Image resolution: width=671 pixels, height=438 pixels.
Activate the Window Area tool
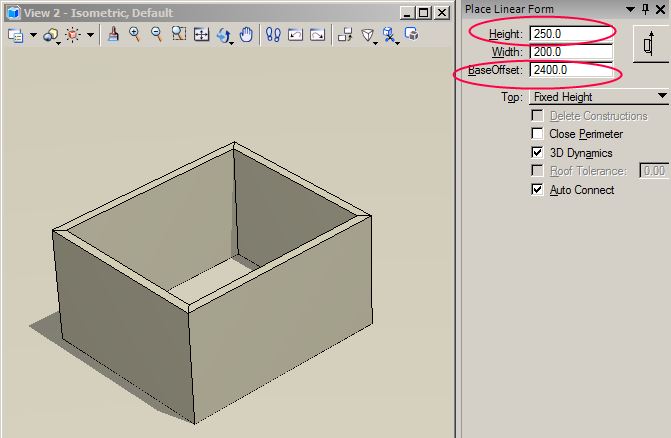[x=179, y=35]
